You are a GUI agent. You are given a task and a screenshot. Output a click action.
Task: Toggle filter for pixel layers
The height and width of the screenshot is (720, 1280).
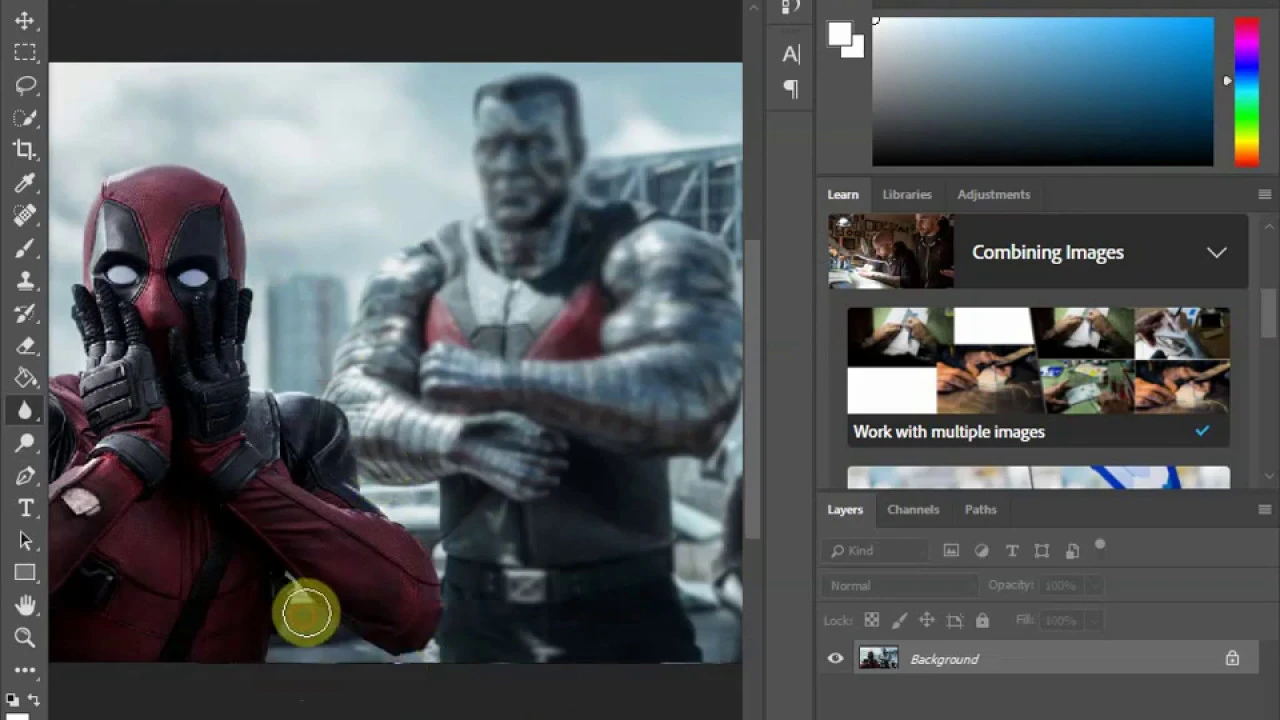click(x=951, y=551)
